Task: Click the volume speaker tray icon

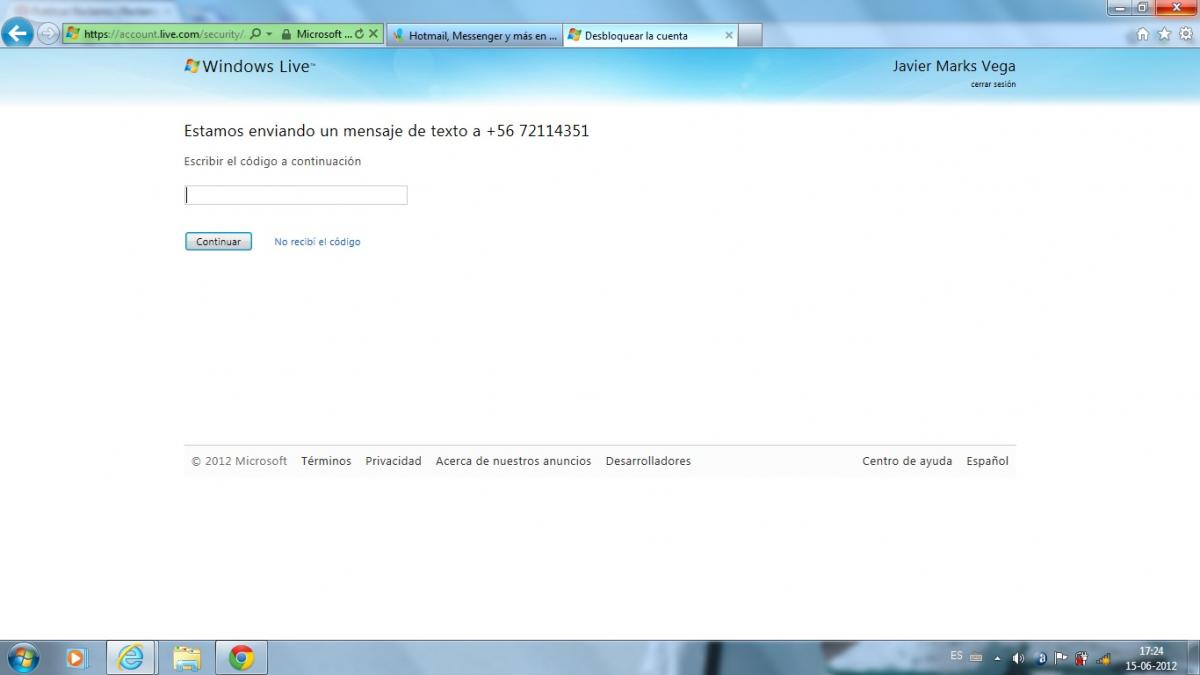Action: click(1018, 658)
